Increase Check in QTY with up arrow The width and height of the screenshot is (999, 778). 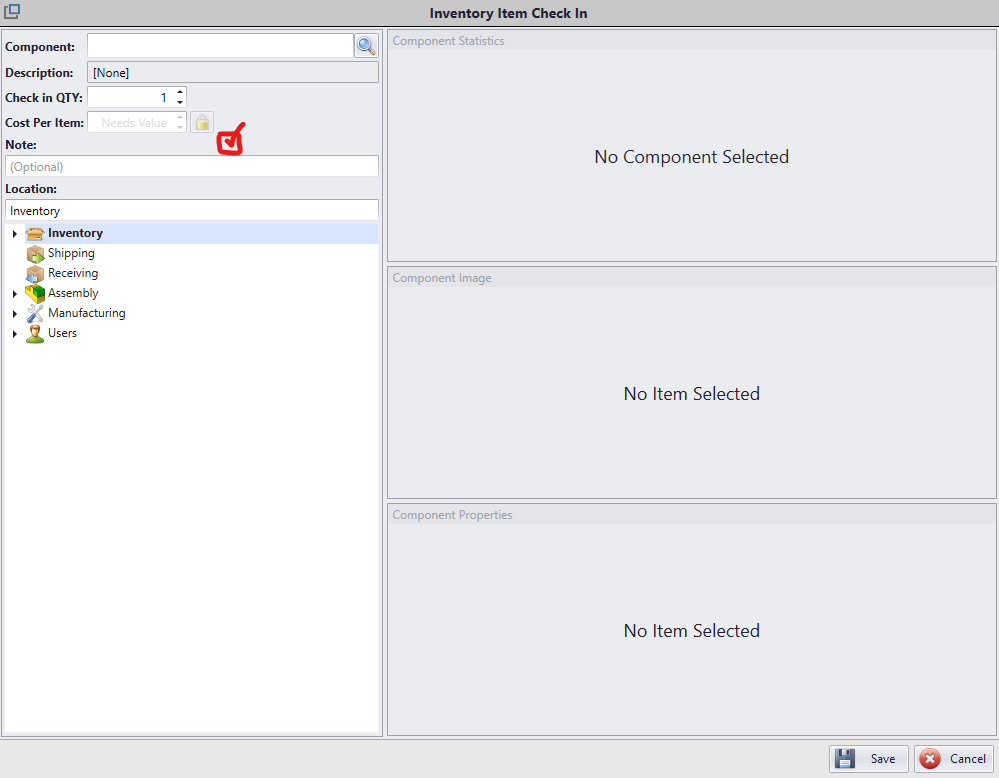(180, 93)
